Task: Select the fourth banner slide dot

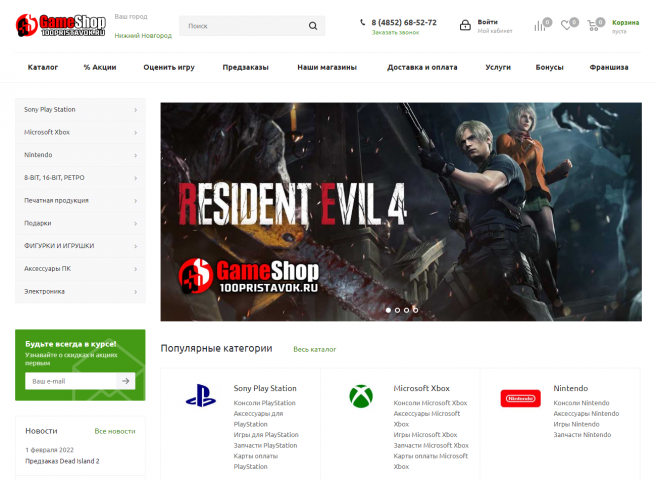Action: (415, 310)
